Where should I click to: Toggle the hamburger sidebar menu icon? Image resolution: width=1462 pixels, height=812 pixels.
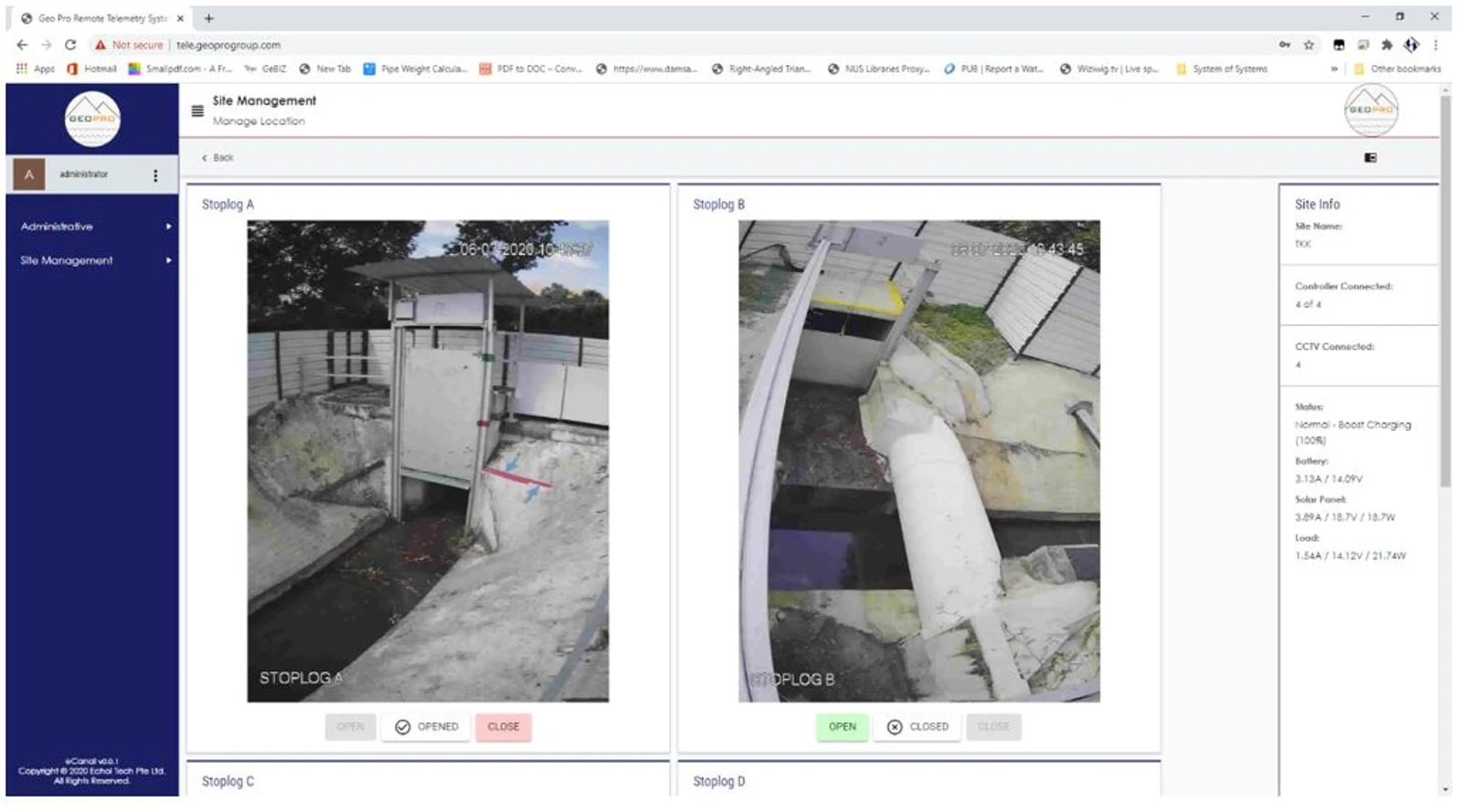197,111
